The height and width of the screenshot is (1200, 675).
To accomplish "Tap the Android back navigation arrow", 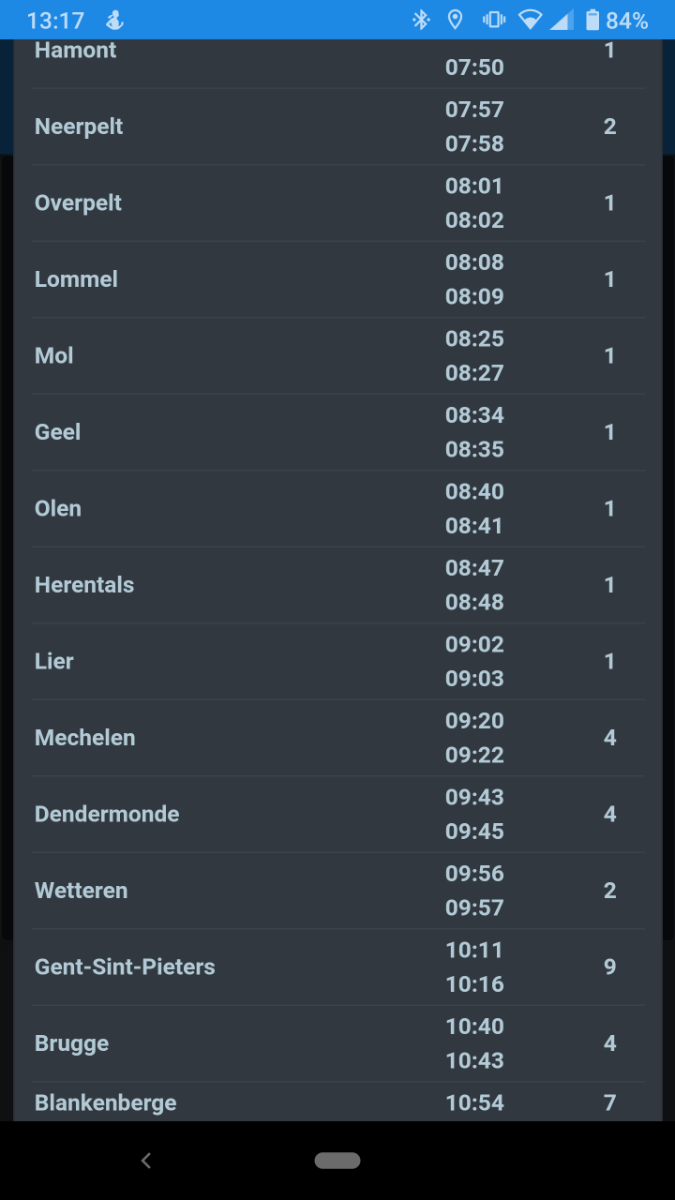I will [146, 1160].
